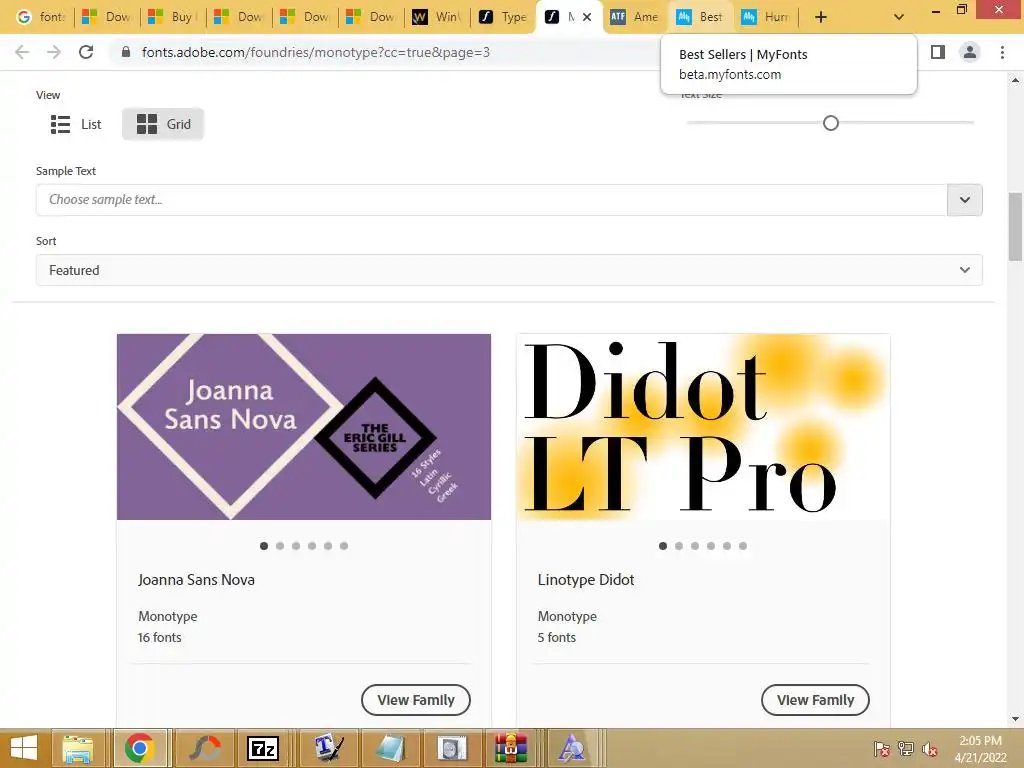Open the taskbar clock showing 2:05 PM
Screen dimensions: 1024x768
(x=980, y=749)
